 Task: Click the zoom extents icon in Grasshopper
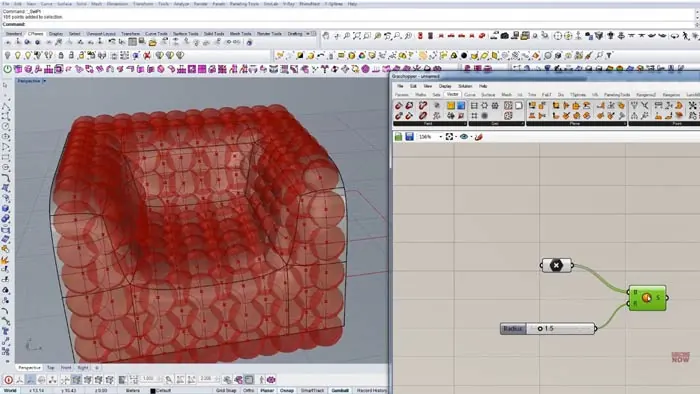(449, 137)
